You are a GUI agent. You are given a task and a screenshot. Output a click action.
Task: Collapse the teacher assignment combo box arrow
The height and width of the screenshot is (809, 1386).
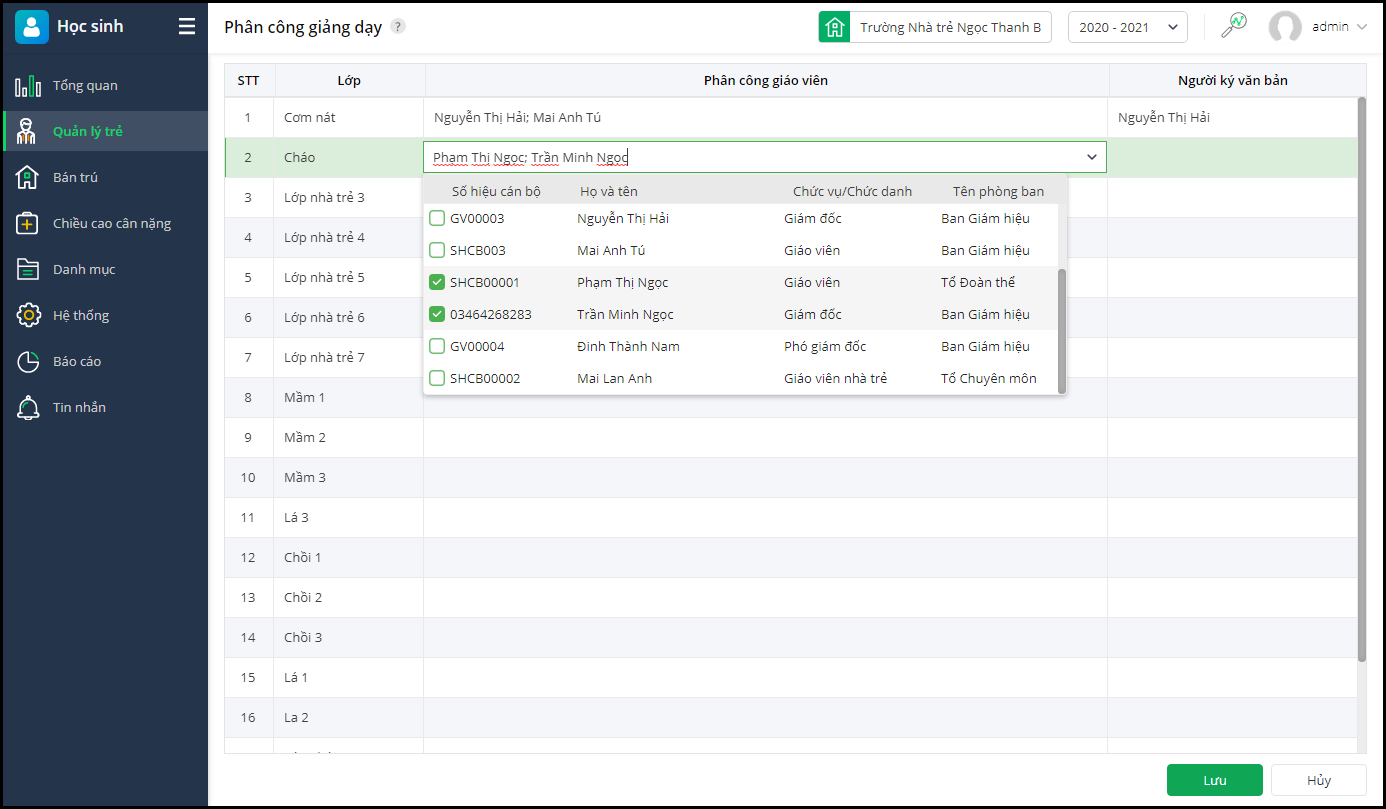pyautogui.click(x=1092, y=157)
